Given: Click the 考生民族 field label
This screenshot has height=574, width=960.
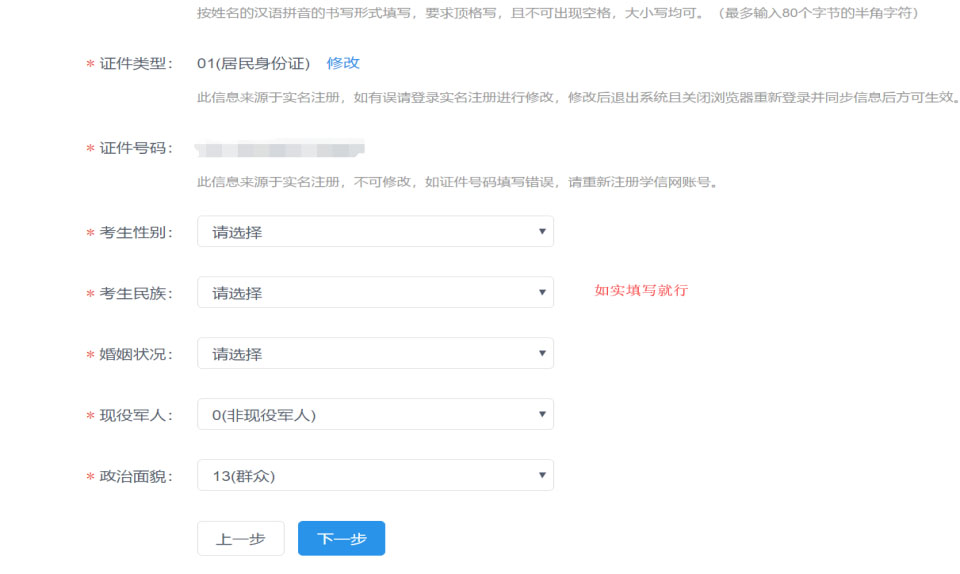Looking at the screenshot, I should coord(136,293).
